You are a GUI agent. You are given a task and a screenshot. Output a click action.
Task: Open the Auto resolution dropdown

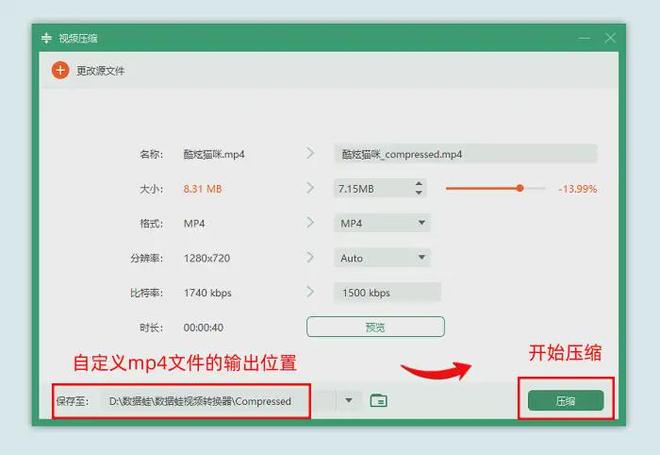pos(382,258)
